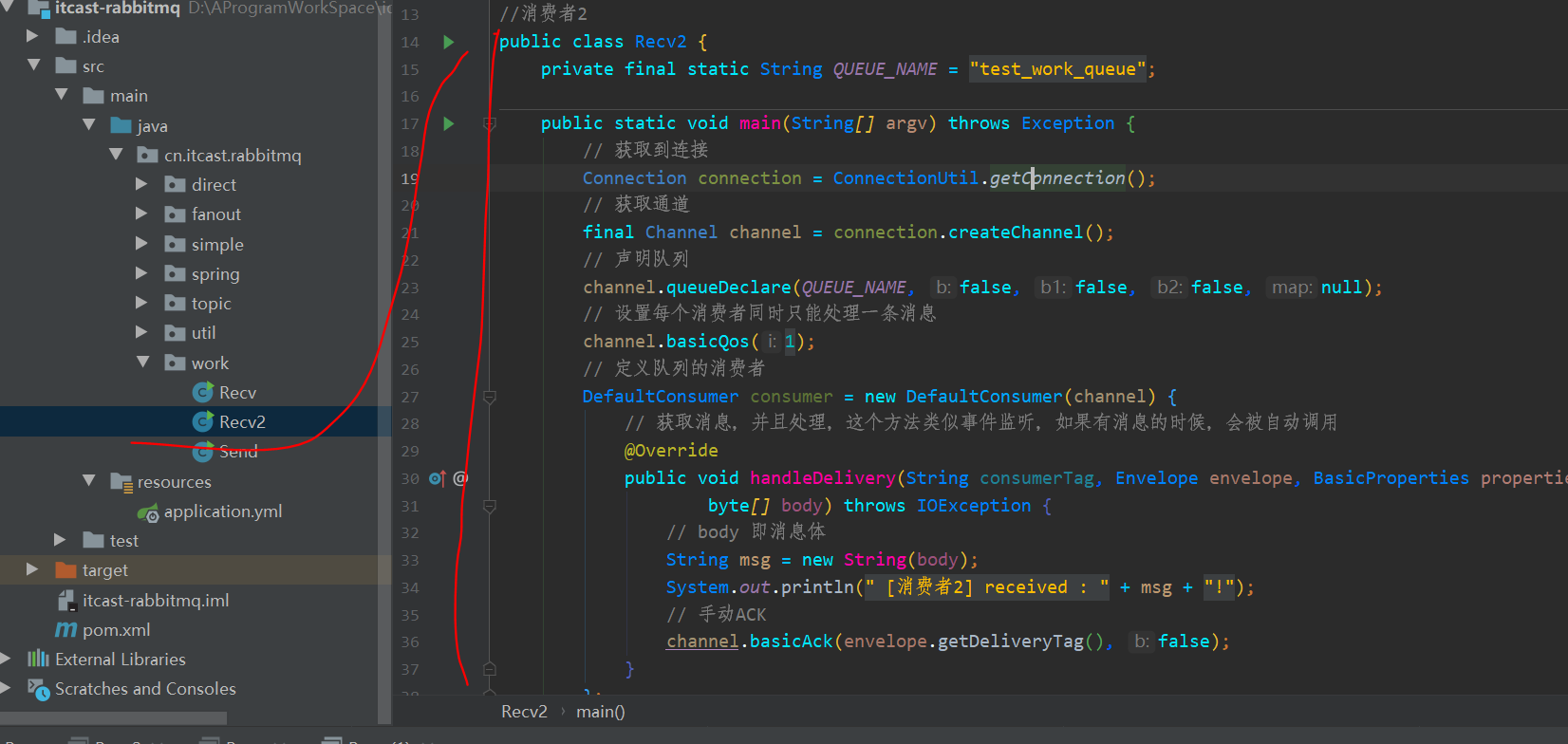The image size is (1568, 744).
Task: Click the project panel vertical scrollbar
Action: pyautogui.click(x=384, y=361)
